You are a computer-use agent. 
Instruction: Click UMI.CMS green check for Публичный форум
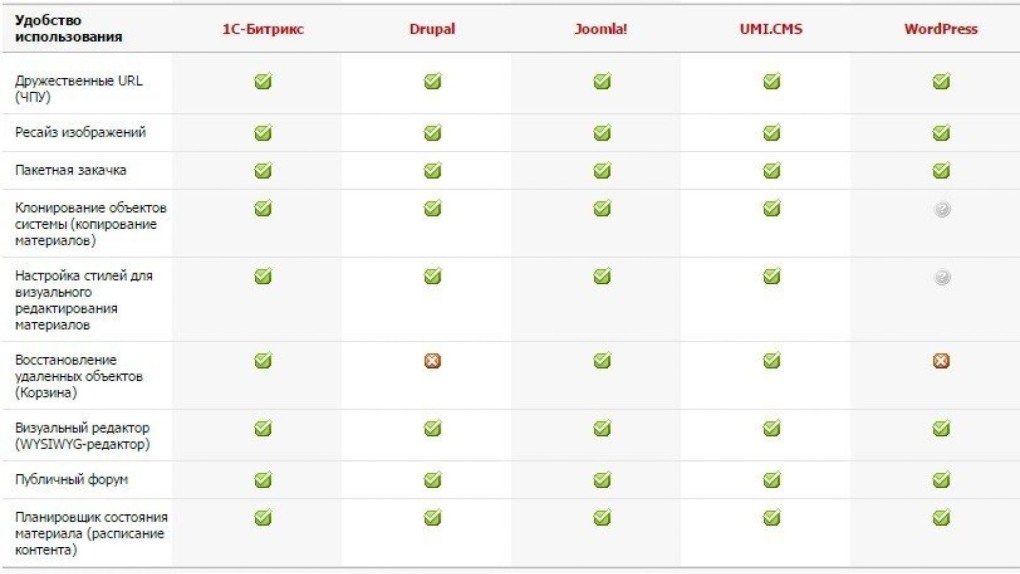click(x=771, y=480)
